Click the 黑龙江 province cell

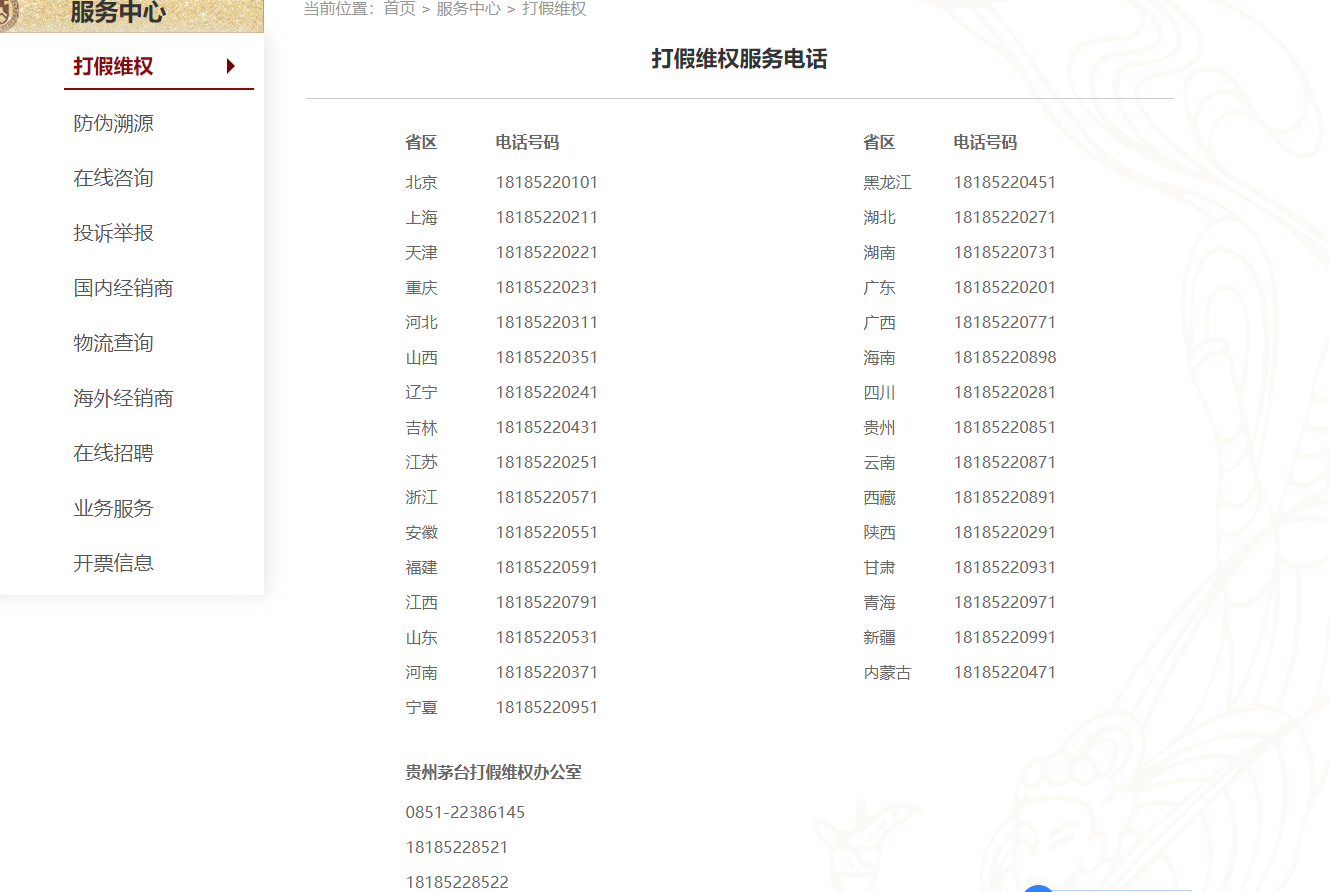pos(887,182)
